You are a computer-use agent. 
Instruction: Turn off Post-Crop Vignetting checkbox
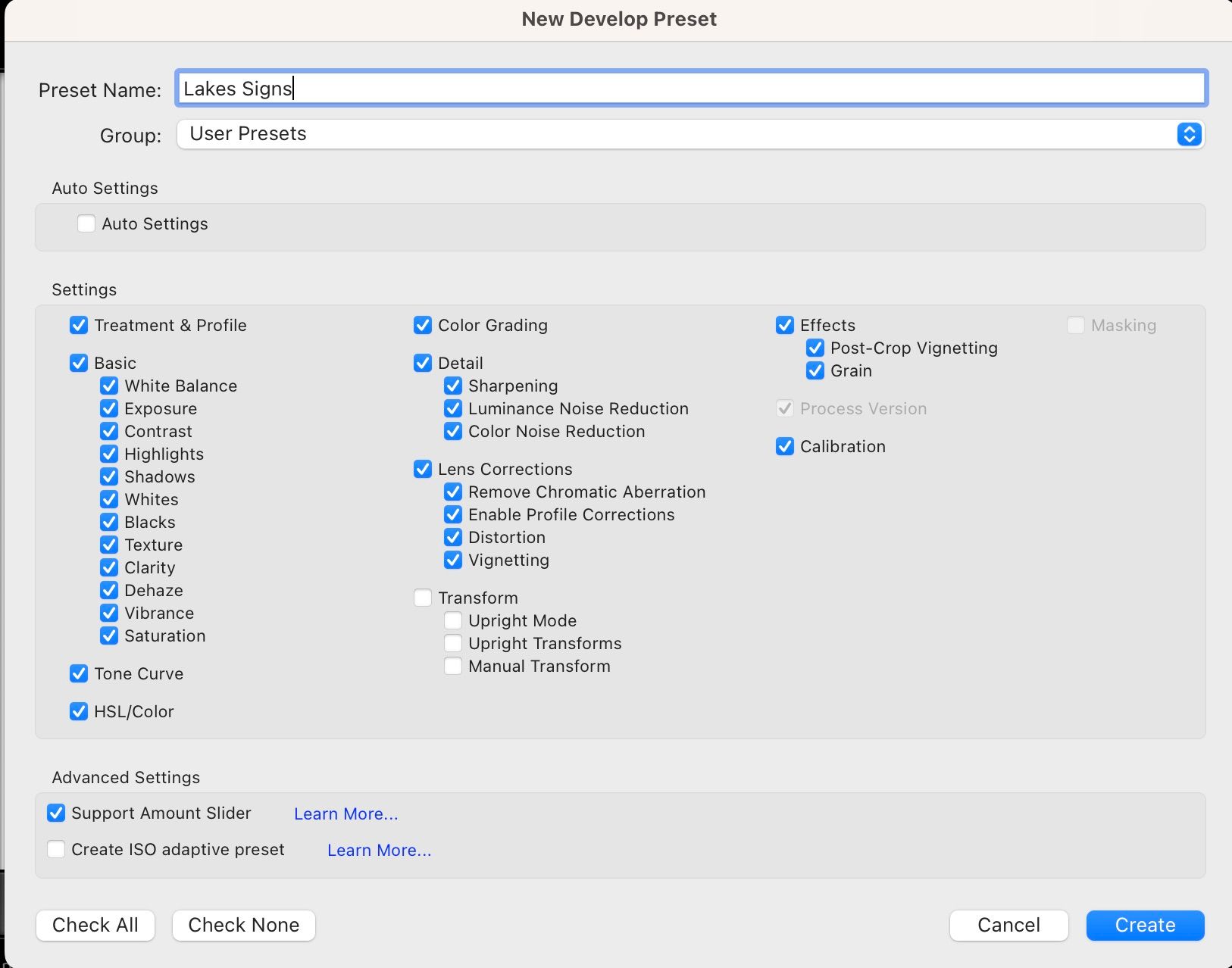coord(815,348)
